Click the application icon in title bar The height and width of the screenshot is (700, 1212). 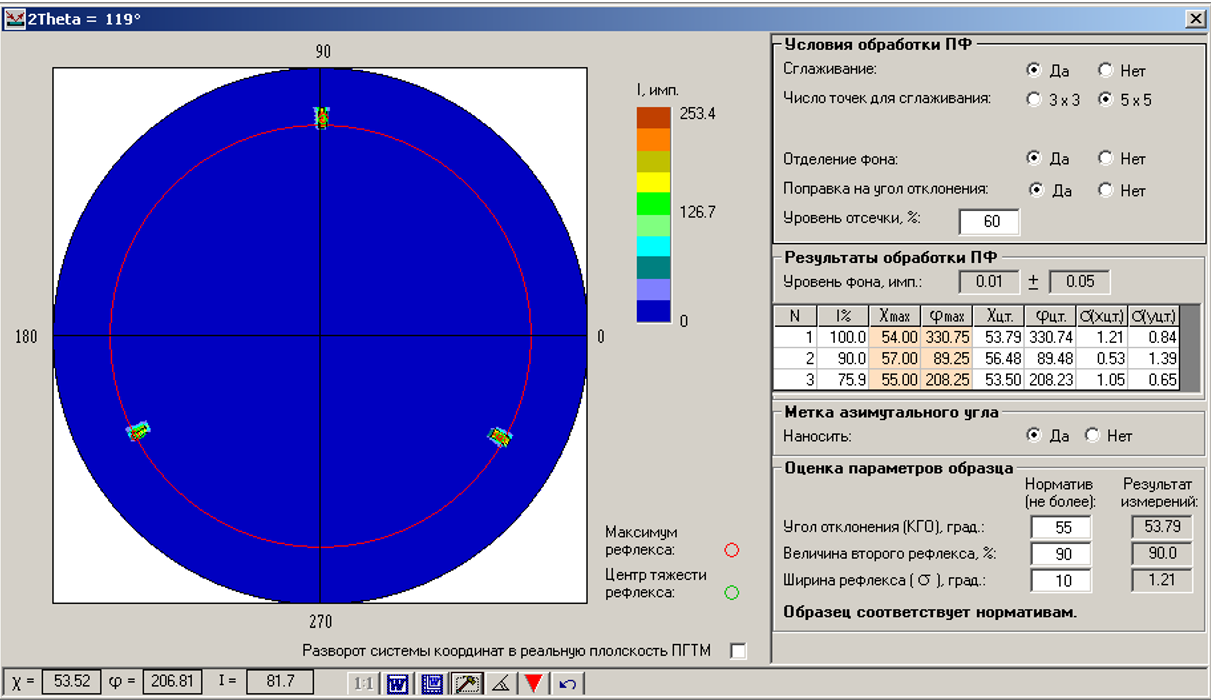pyautogui.click(x=15, y=18)
